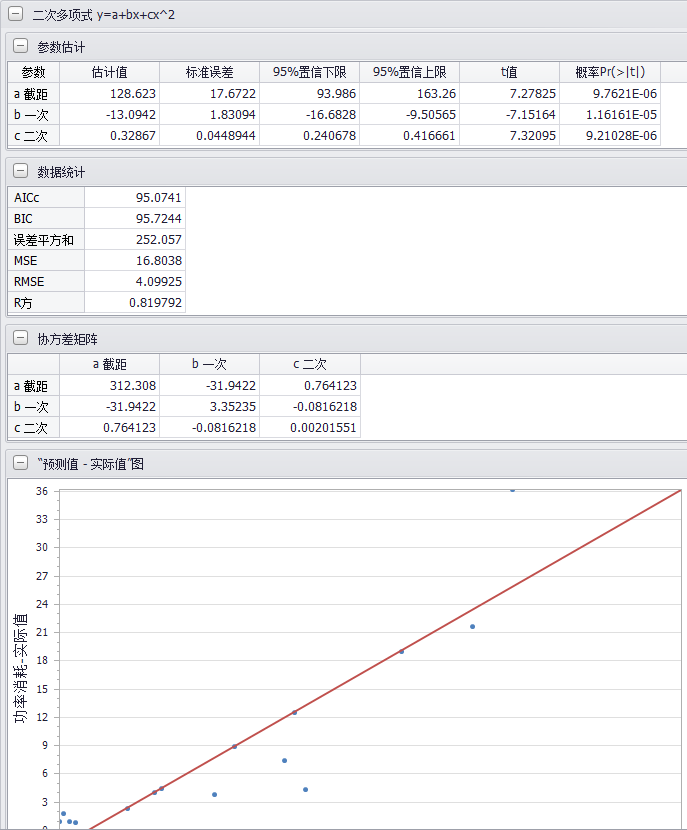The width and height of the screenshot is (687, 830).
Task: Select covariance value 3.35235
Action: 210,407
